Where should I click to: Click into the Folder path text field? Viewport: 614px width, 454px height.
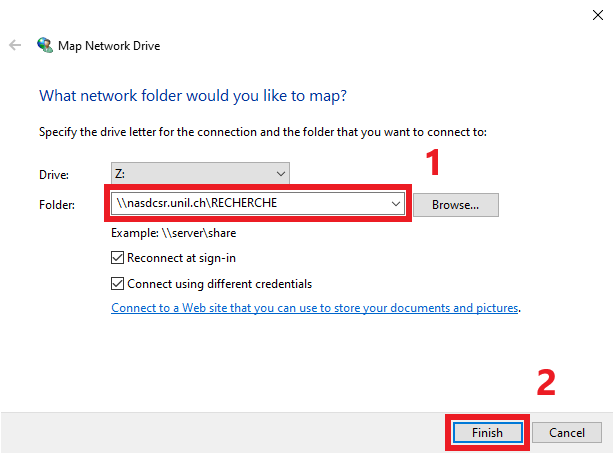pyautogui.click(x=250, y=204)
